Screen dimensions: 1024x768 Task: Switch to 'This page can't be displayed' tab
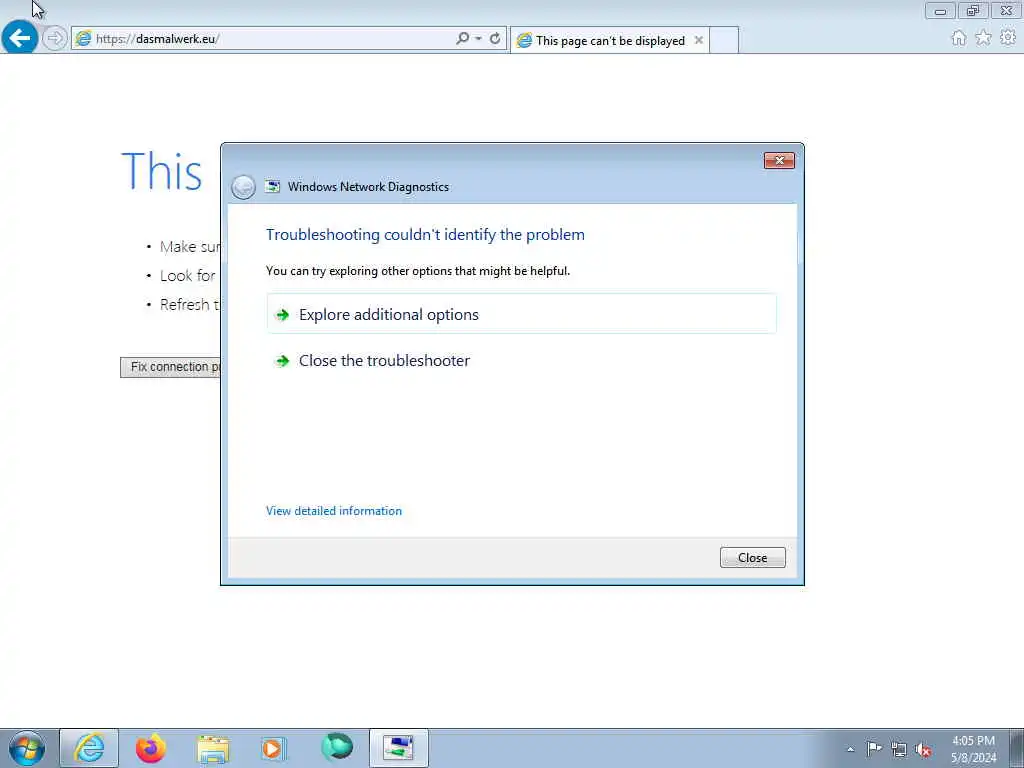[610, 40]
